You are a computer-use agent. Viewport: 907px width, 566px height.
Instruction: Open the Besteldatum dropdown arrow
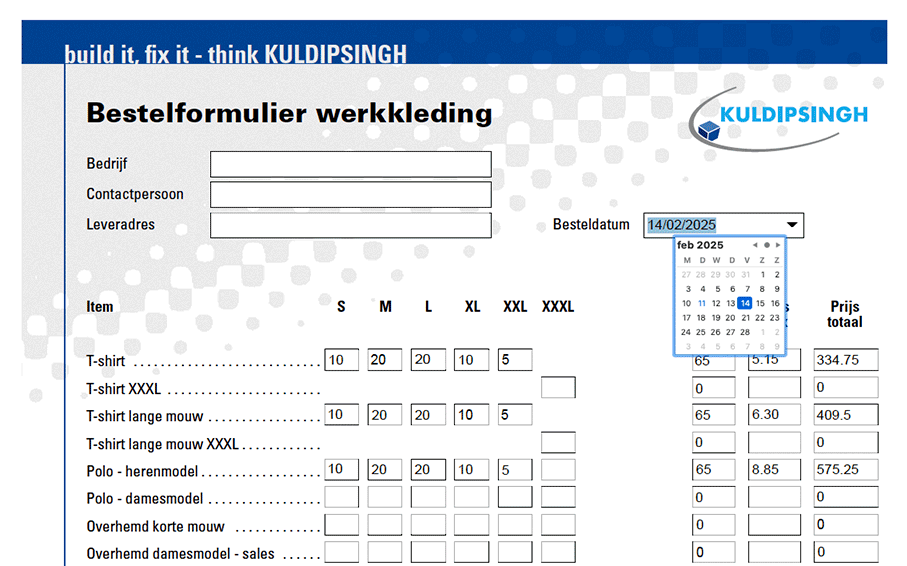[x=792, y=225]
